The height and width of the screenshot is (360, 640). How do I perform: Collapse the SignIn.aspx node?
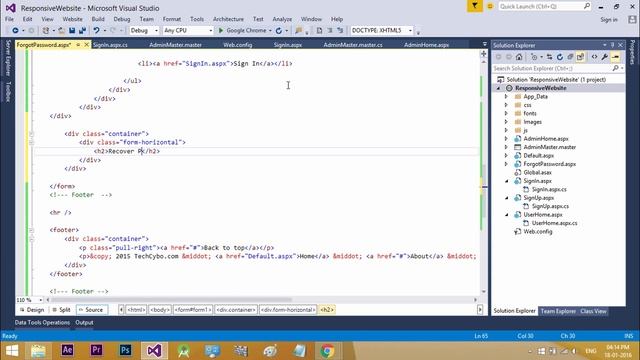(507, 181)
